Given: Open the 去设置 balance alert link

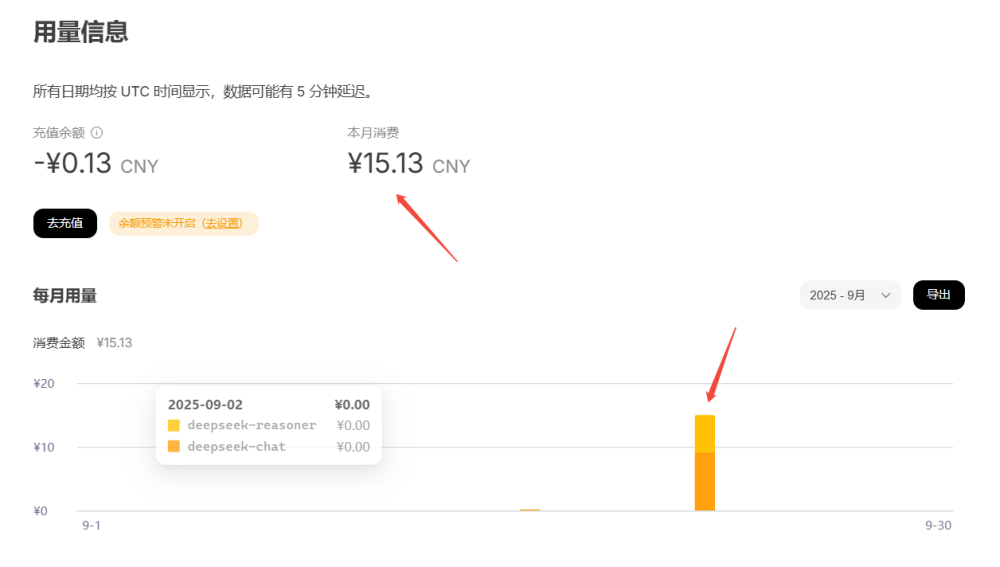Looking at the screenshot, I should pos(222,223).
